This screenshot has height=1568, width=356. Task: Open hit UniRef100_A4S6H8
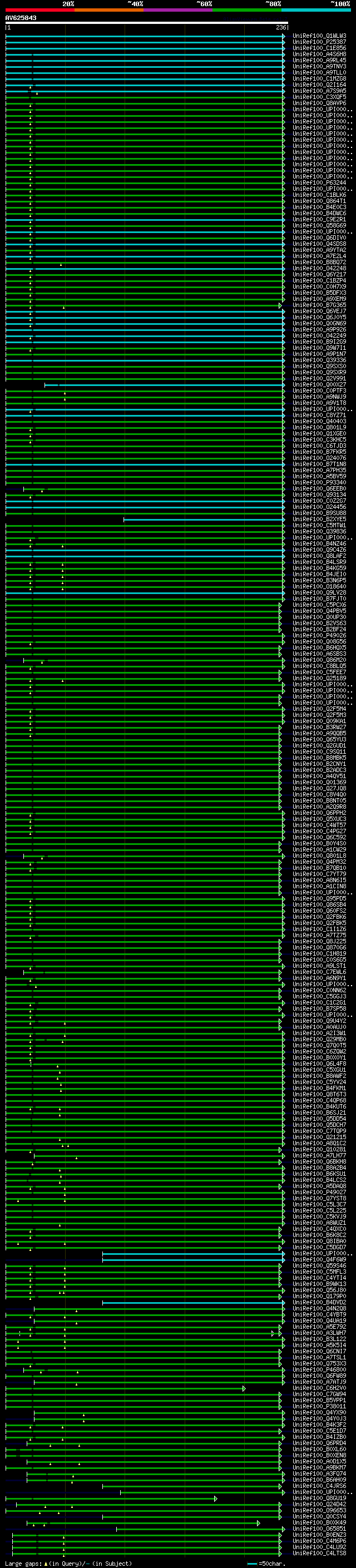coord(319,54)
